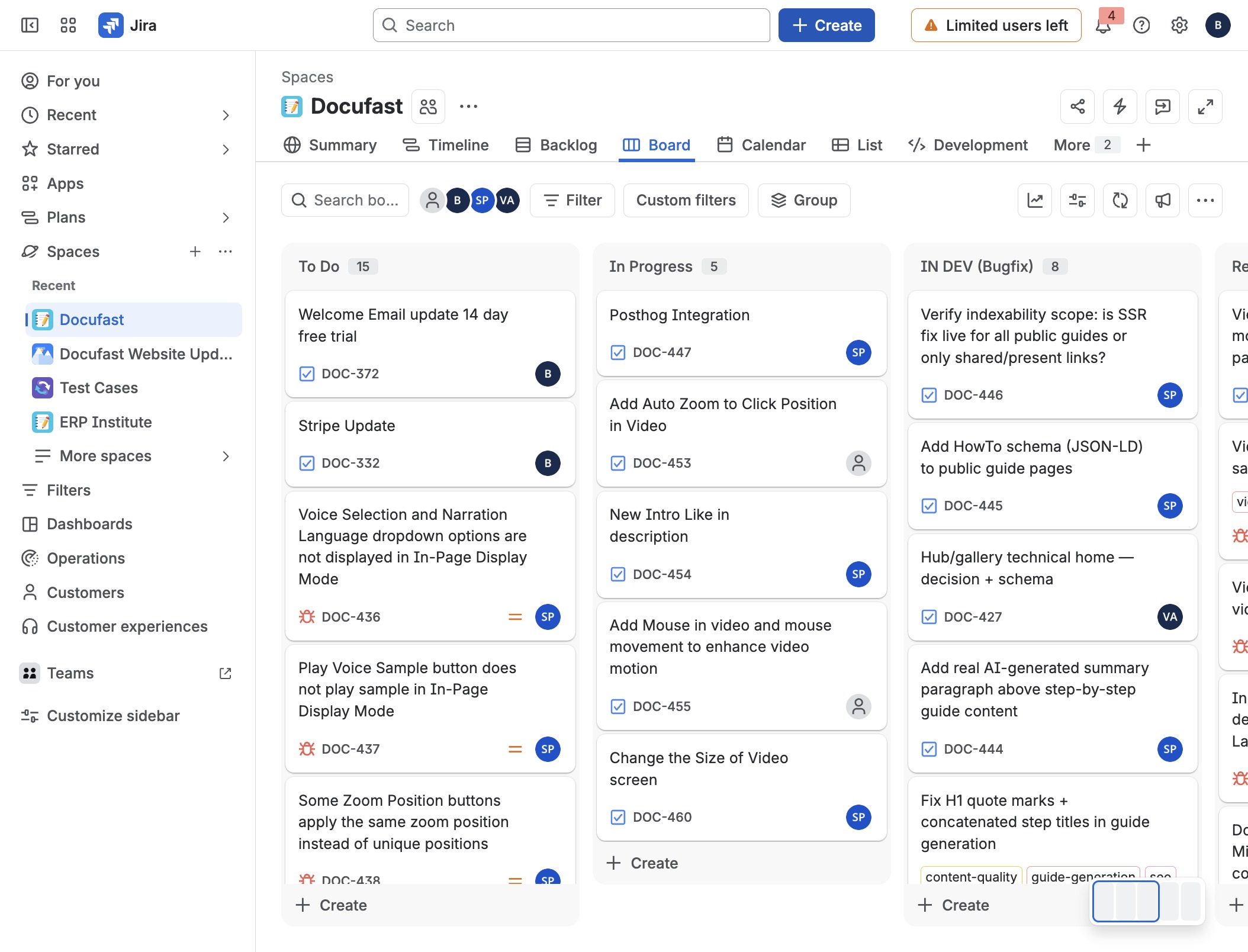The width and height of the screenshot is (1248, 952).
Task: Open the app switcher grid icon
Action: [x=68, y=25]
